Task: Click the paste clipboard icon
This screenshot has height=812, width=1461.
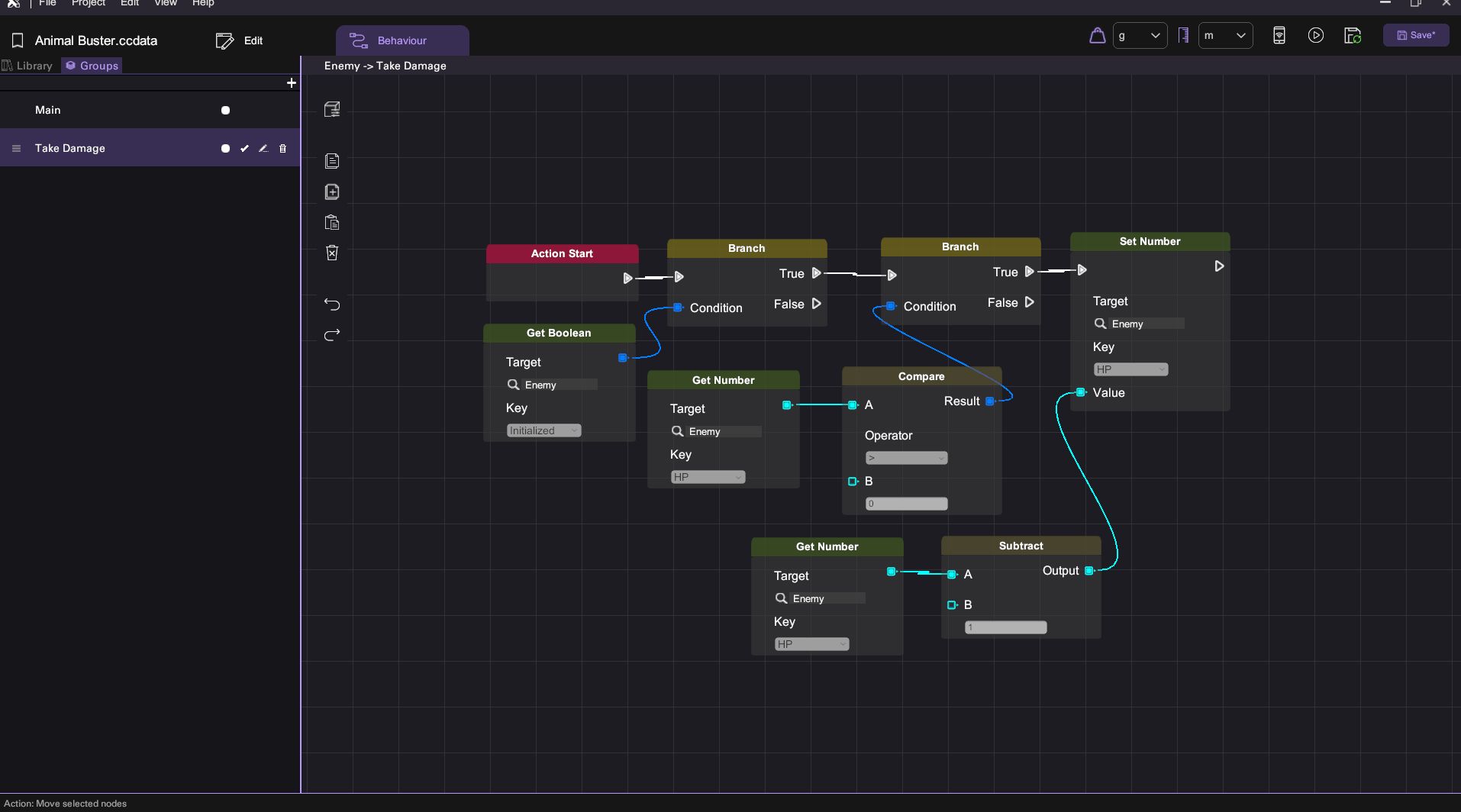Action: coord(332,223)
